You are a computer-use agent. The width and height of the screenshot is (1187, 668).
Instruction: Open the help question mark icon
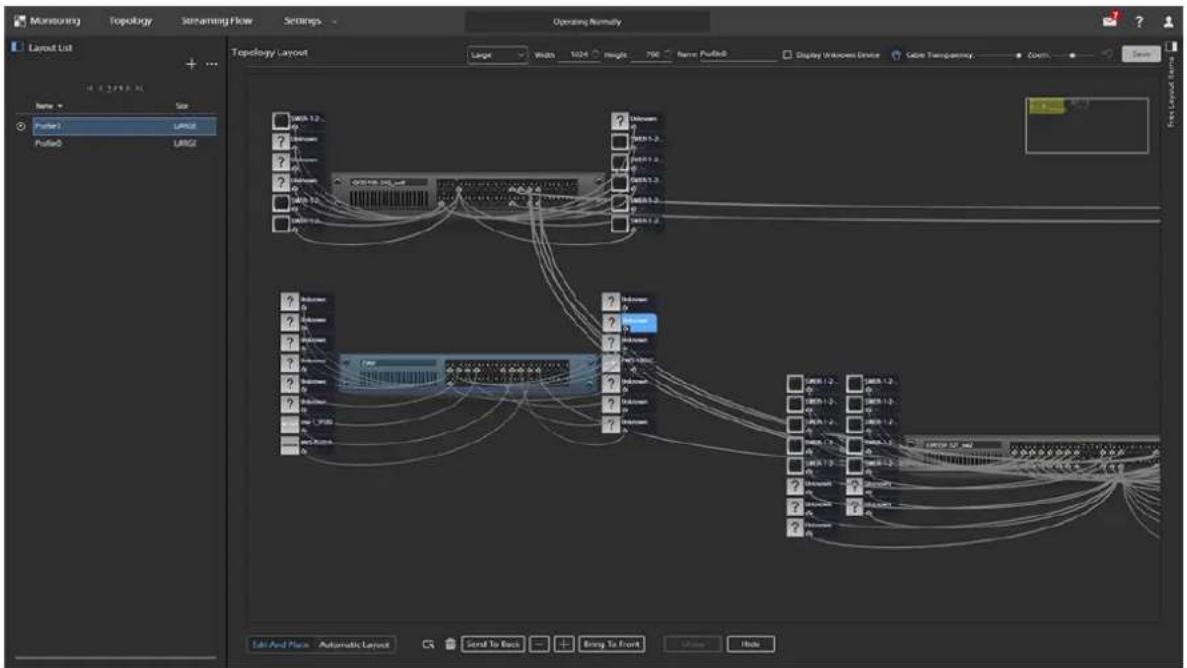point(1139,21)
